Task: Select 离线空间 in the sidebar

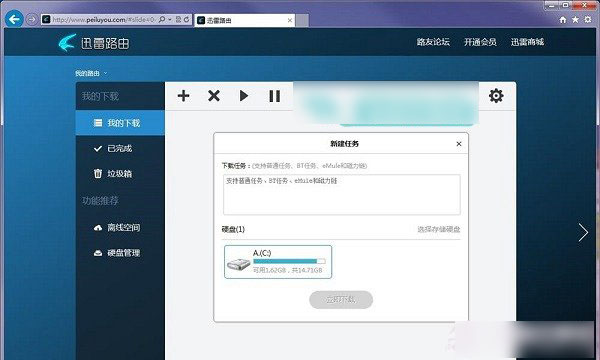Action: click(120, 228)
